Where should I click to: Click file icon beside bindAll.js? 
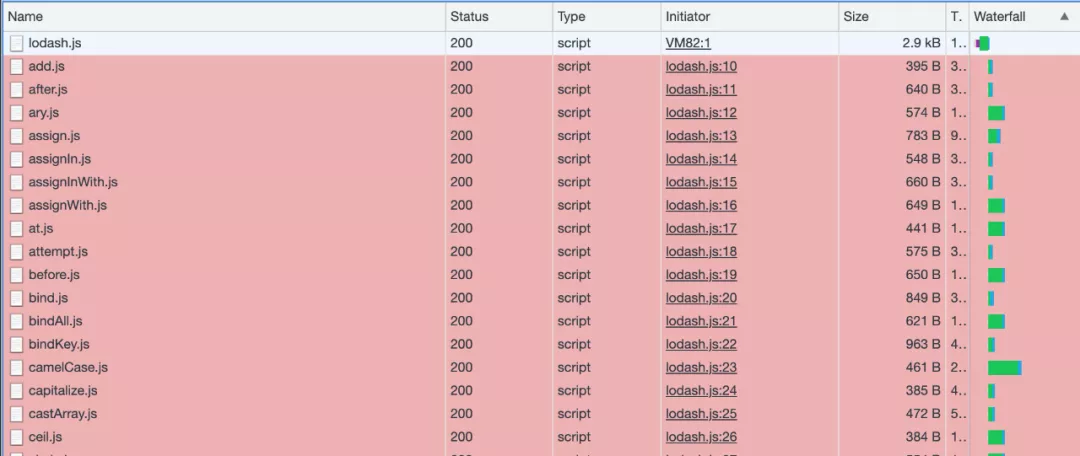17,321
